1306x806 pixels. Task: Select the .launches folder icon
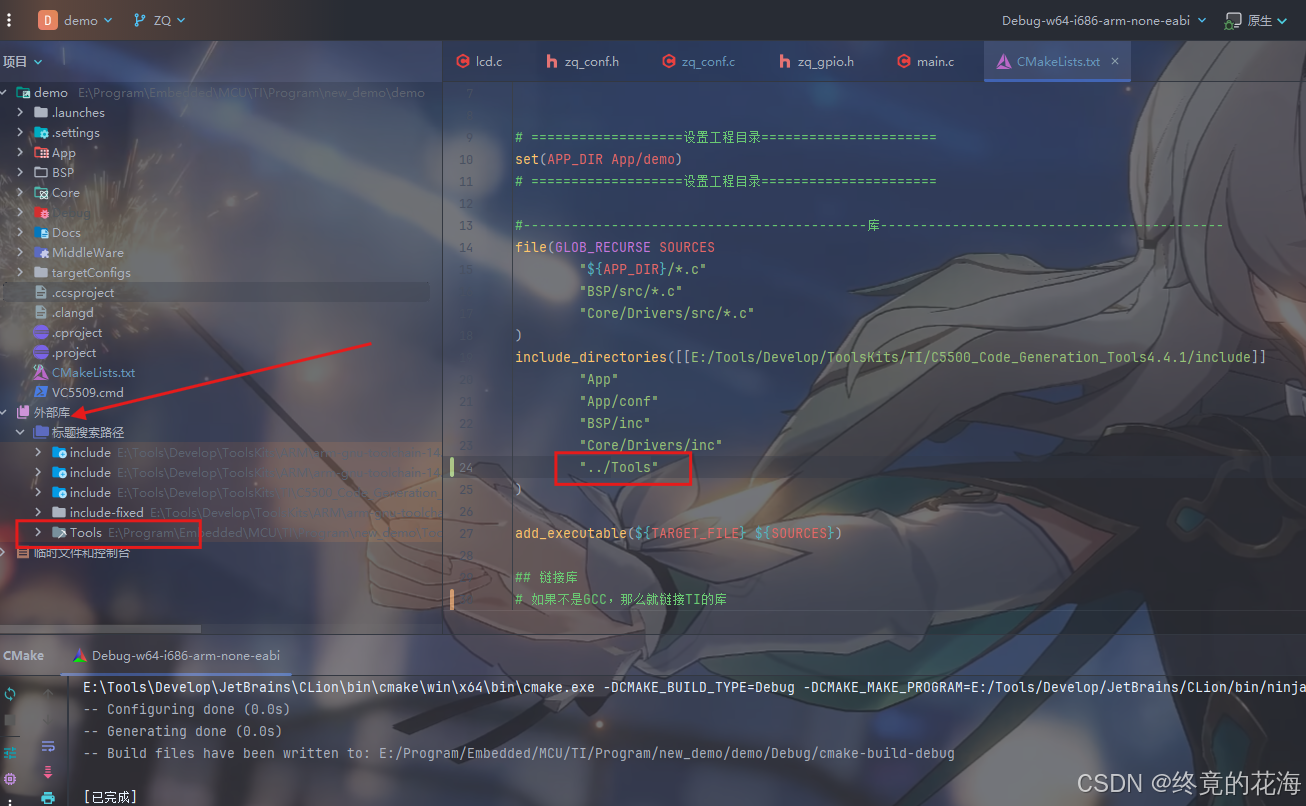41,112
